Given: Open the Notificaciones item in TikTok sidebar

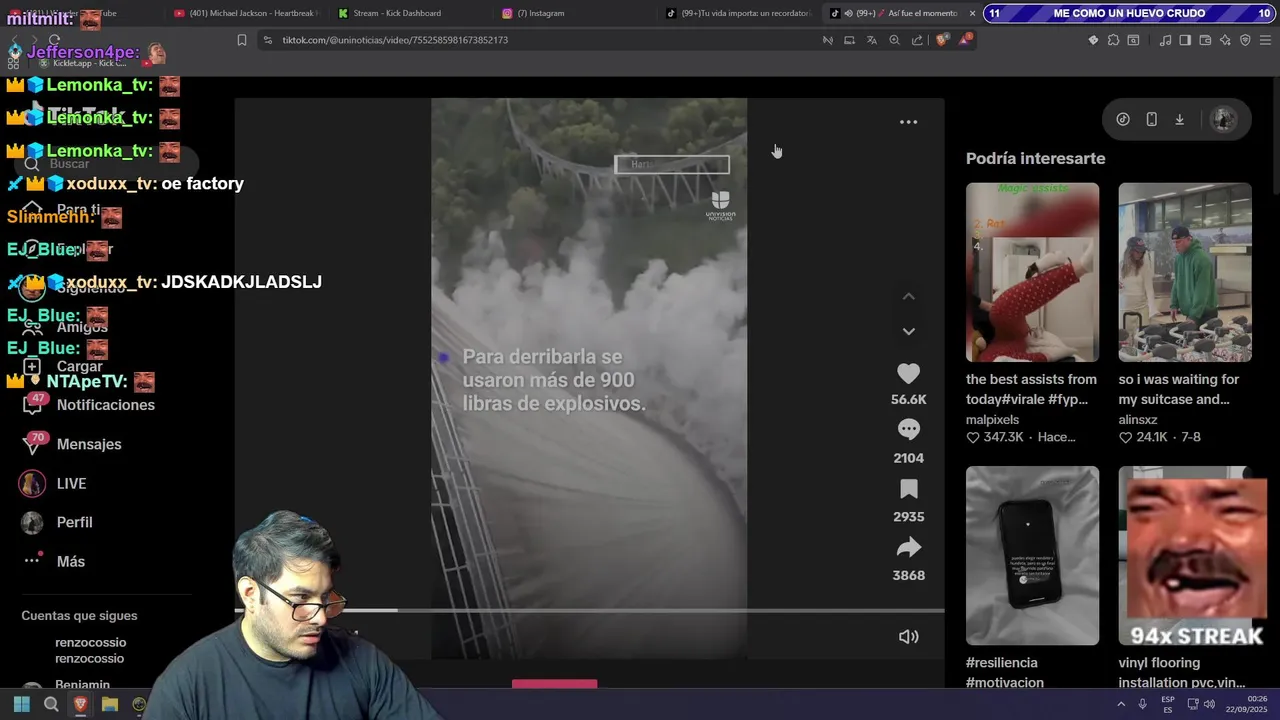Looking at the screenshot, I should click(x=105, y=405).
